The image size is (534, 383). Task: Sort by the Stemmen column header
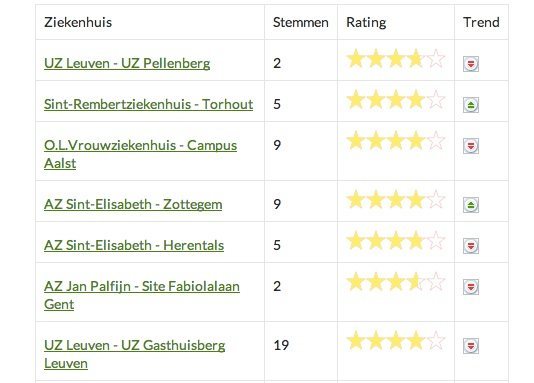click(x=300, y=22)
